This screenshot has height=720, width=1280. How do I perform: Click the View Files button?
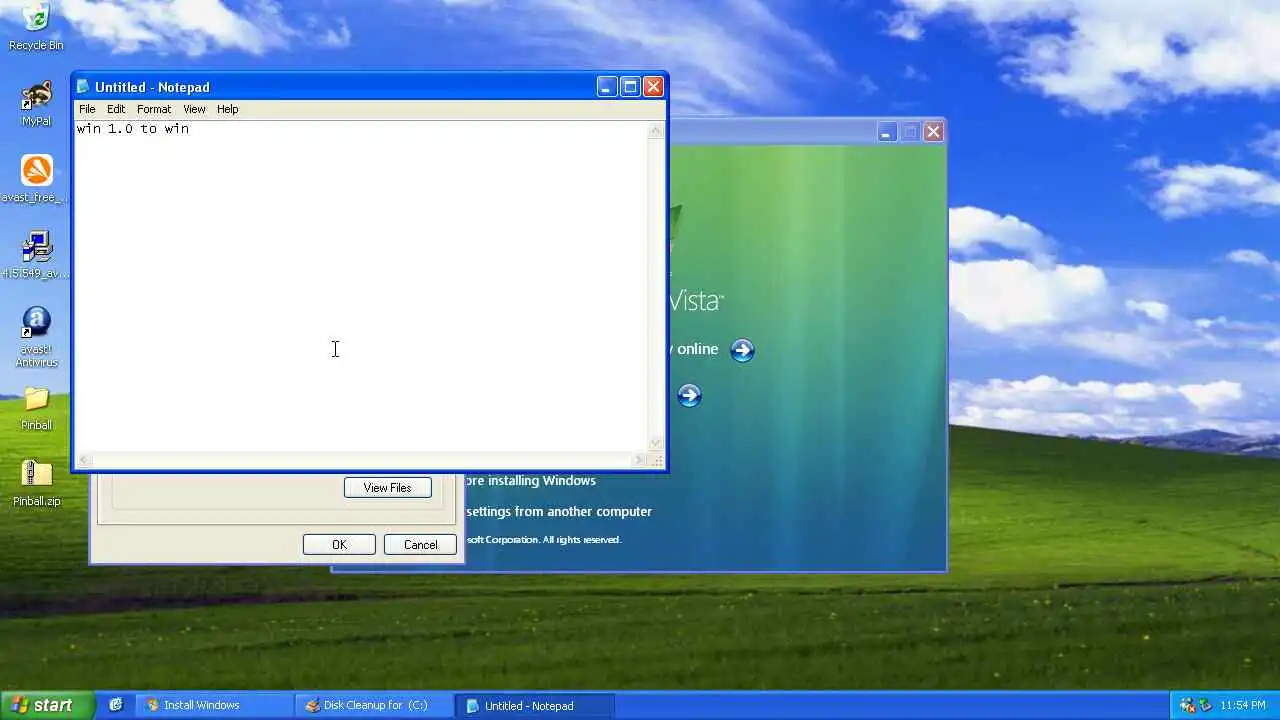[388, 488]
